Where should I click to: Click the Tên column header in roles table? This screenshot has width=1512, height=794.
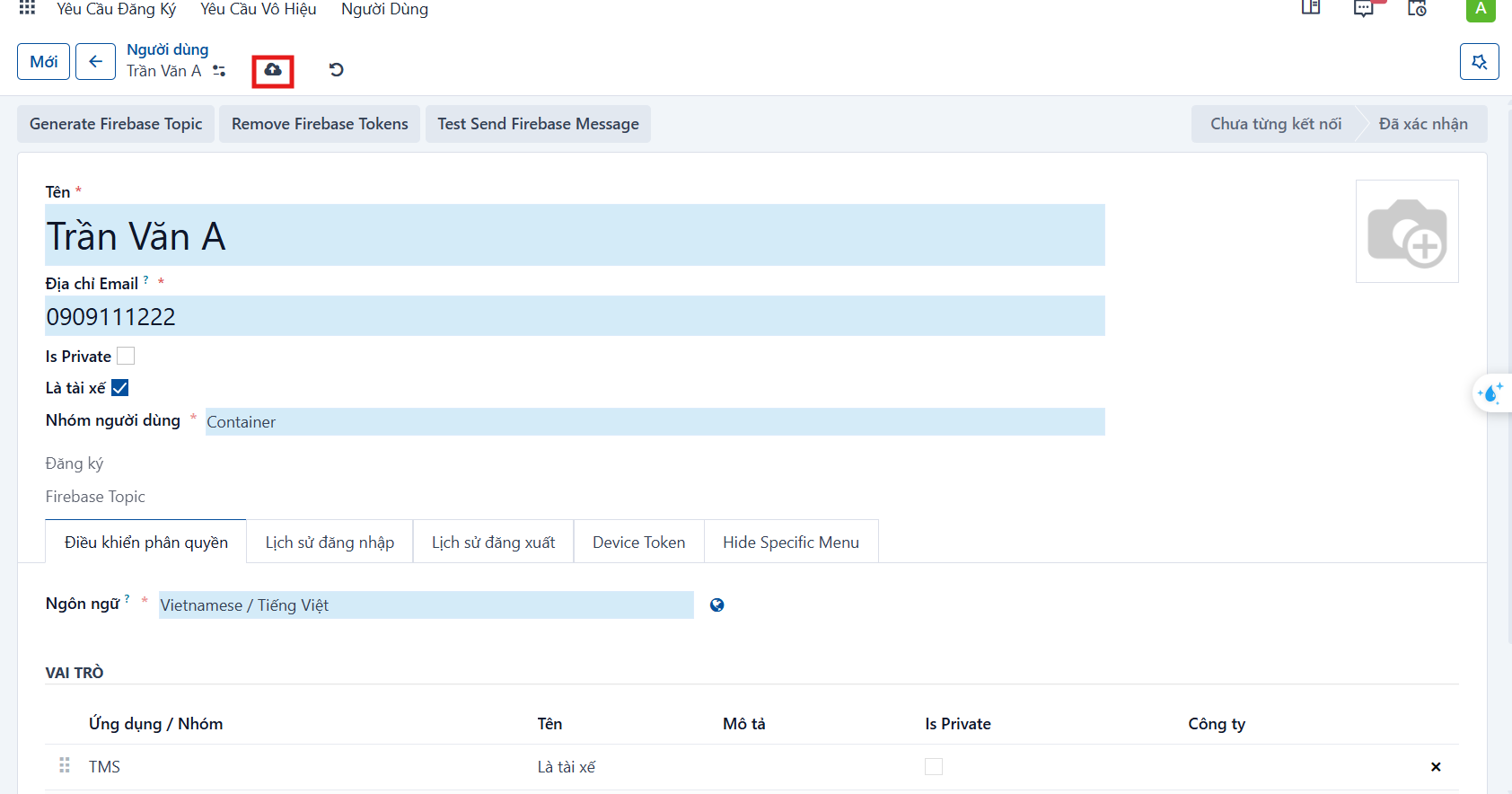coord(549,724)
